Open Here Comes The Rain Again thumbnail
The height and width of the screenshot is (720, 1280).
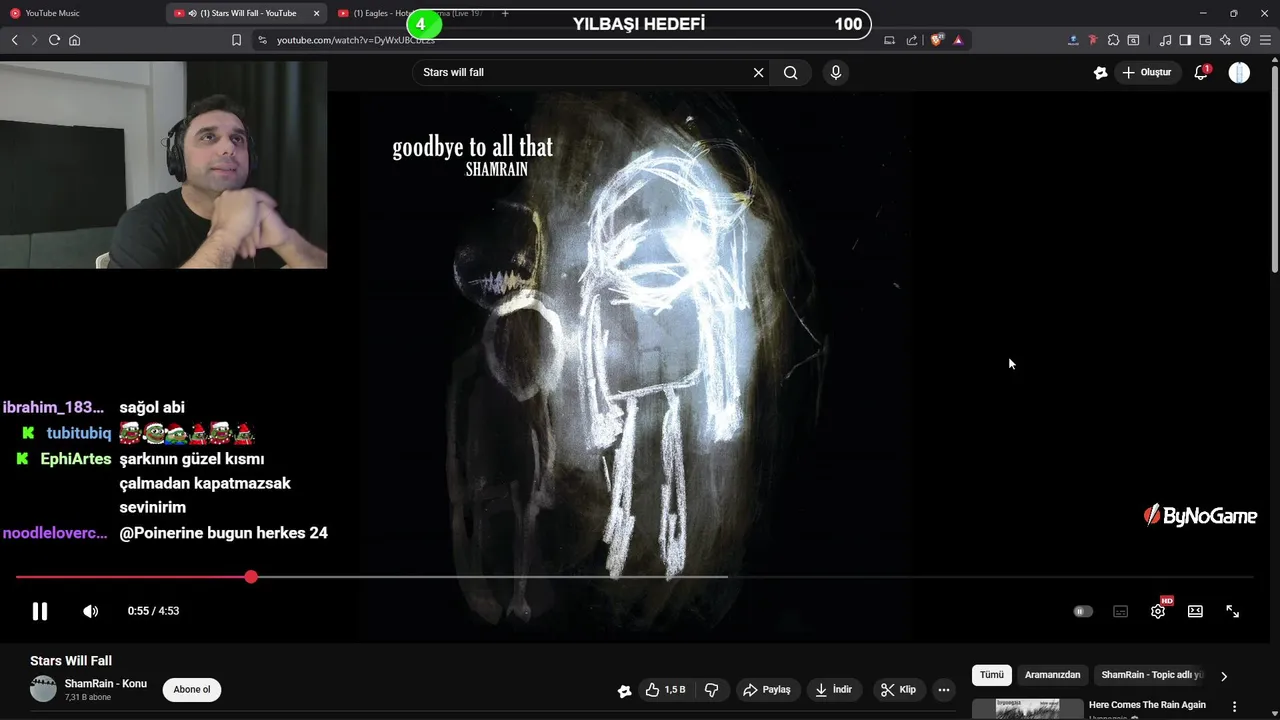[x=1027, y=709]
